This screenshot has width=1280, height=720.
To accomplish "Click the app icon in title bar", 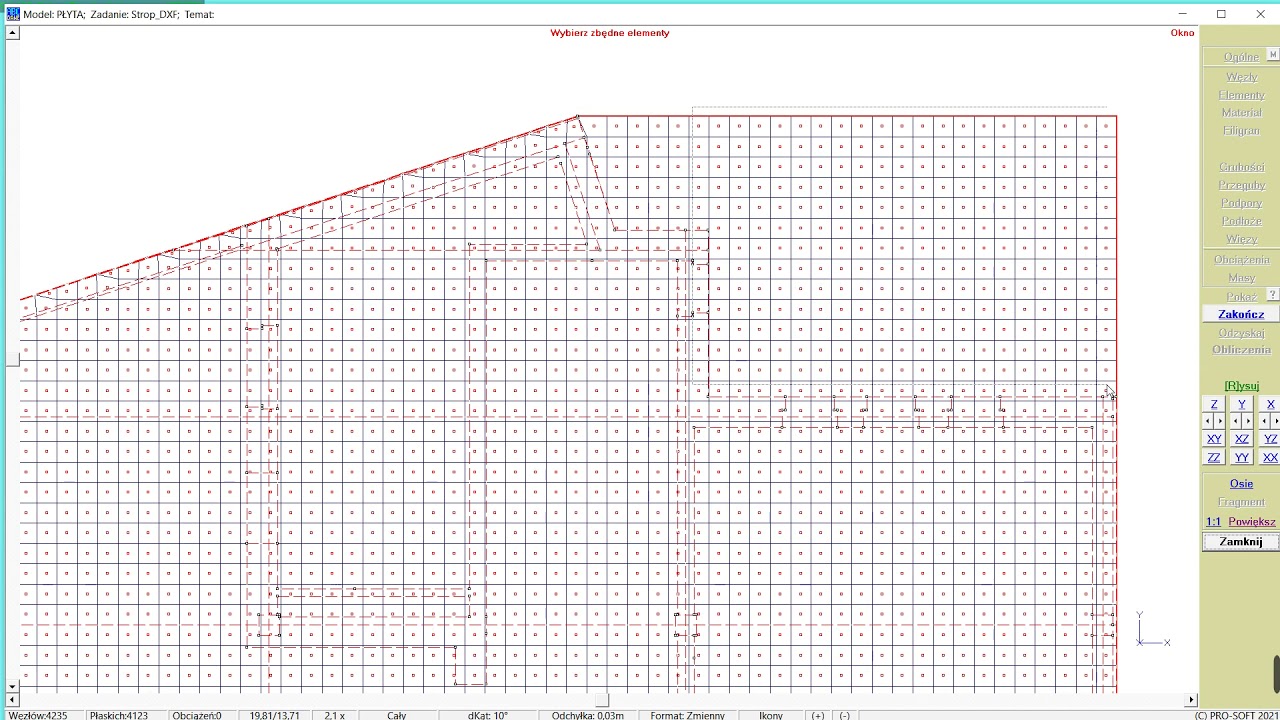I will pyautogui.click(x=12, y=14).
